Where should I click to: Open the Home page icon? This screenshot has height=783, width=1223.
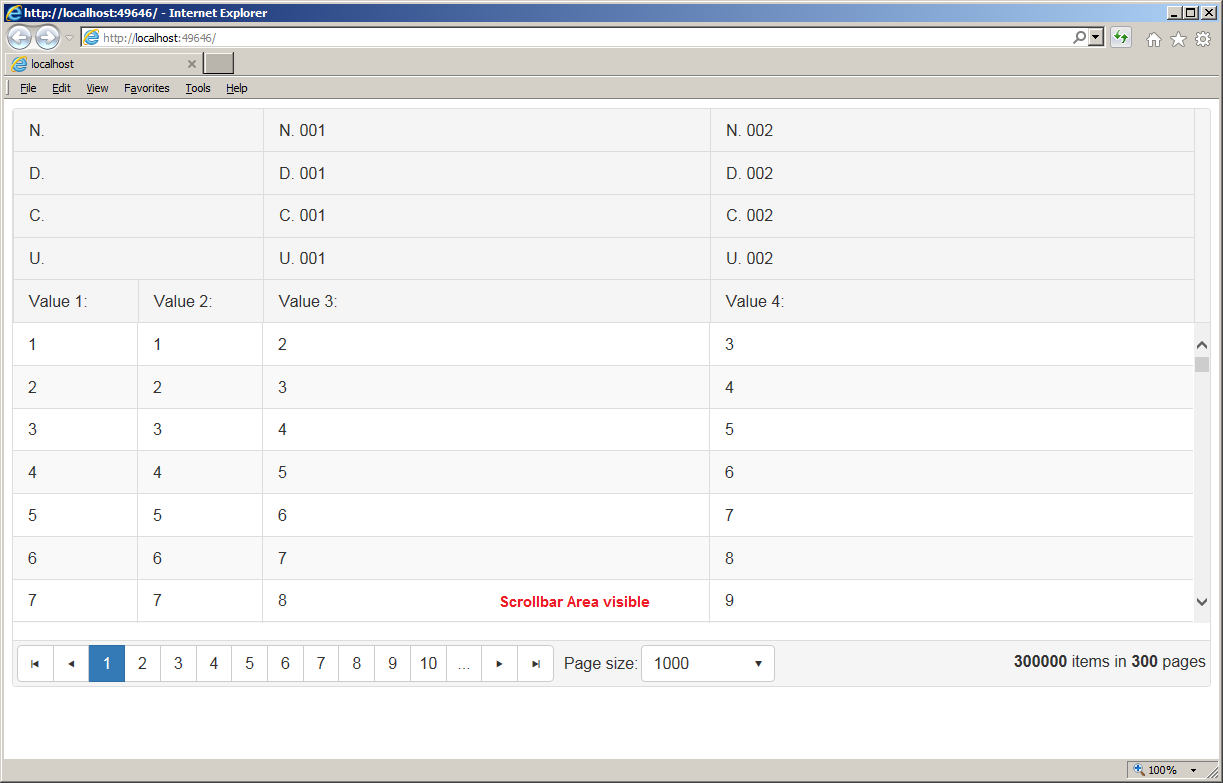1154,39
